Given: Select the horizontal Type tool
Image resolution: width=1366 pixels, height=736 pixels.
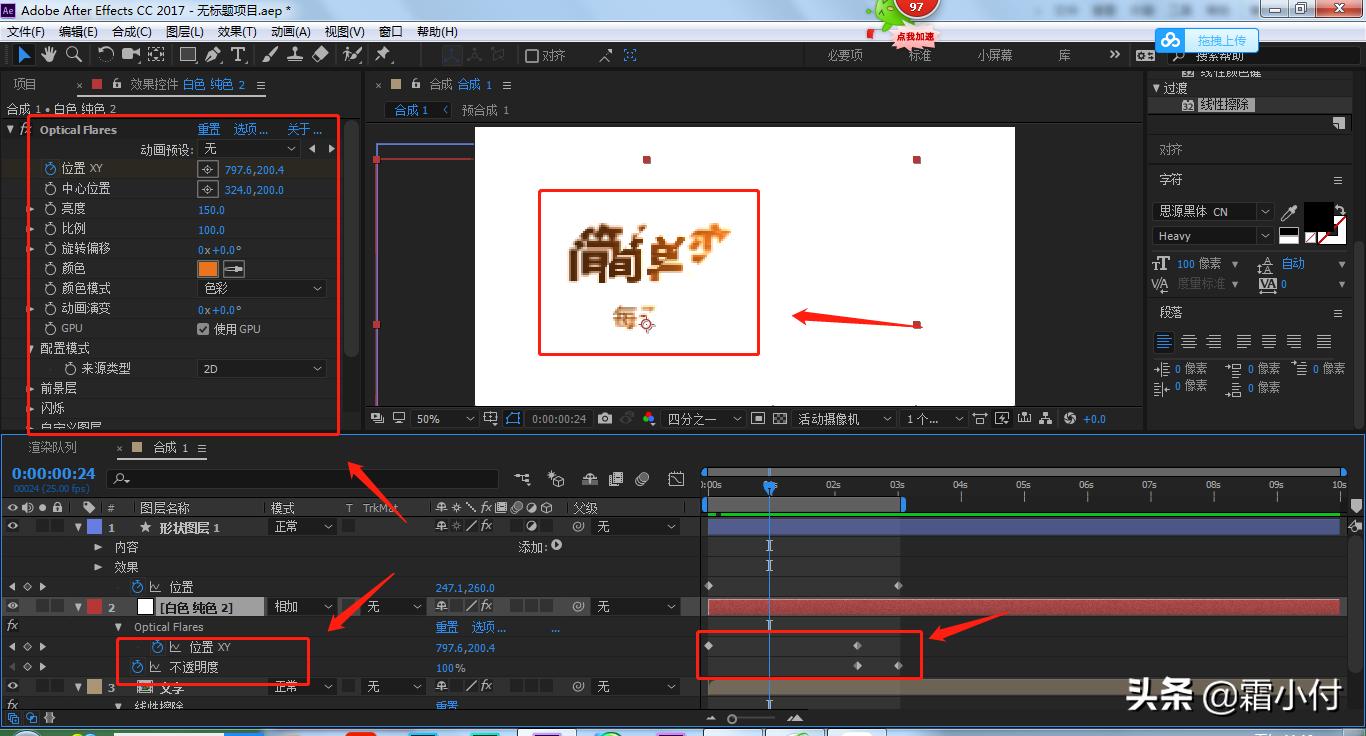Looking at the screenshot, I should (238, 54).
